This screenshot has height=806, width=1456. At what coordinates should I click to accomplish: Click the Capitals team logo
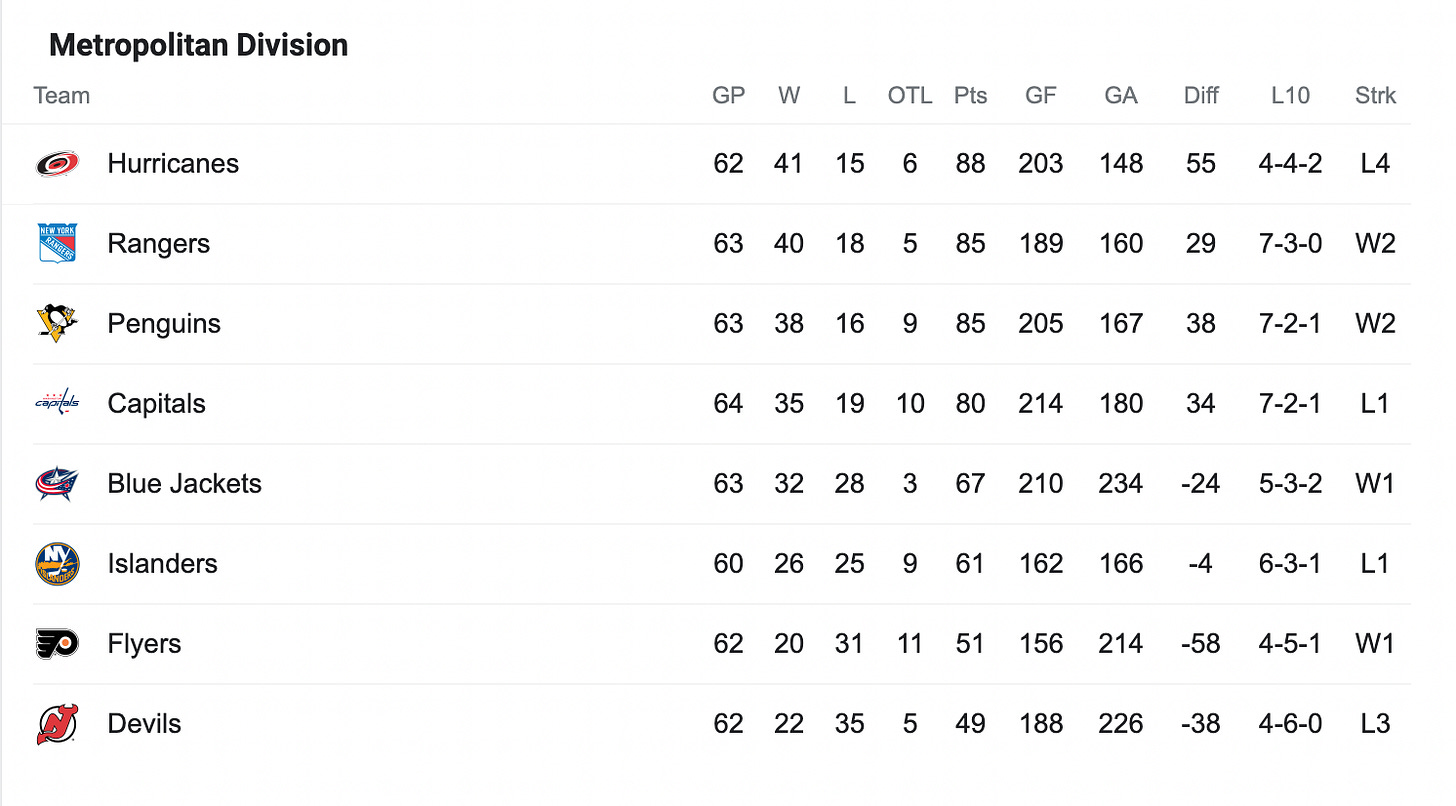coord(57,404)
